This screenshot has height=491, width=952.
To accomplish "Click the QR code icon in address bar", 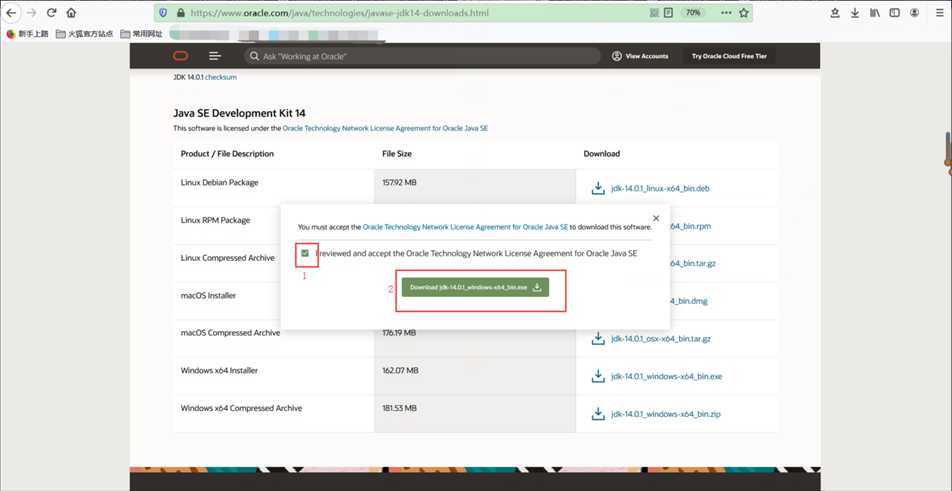I will tap(654, 12).
